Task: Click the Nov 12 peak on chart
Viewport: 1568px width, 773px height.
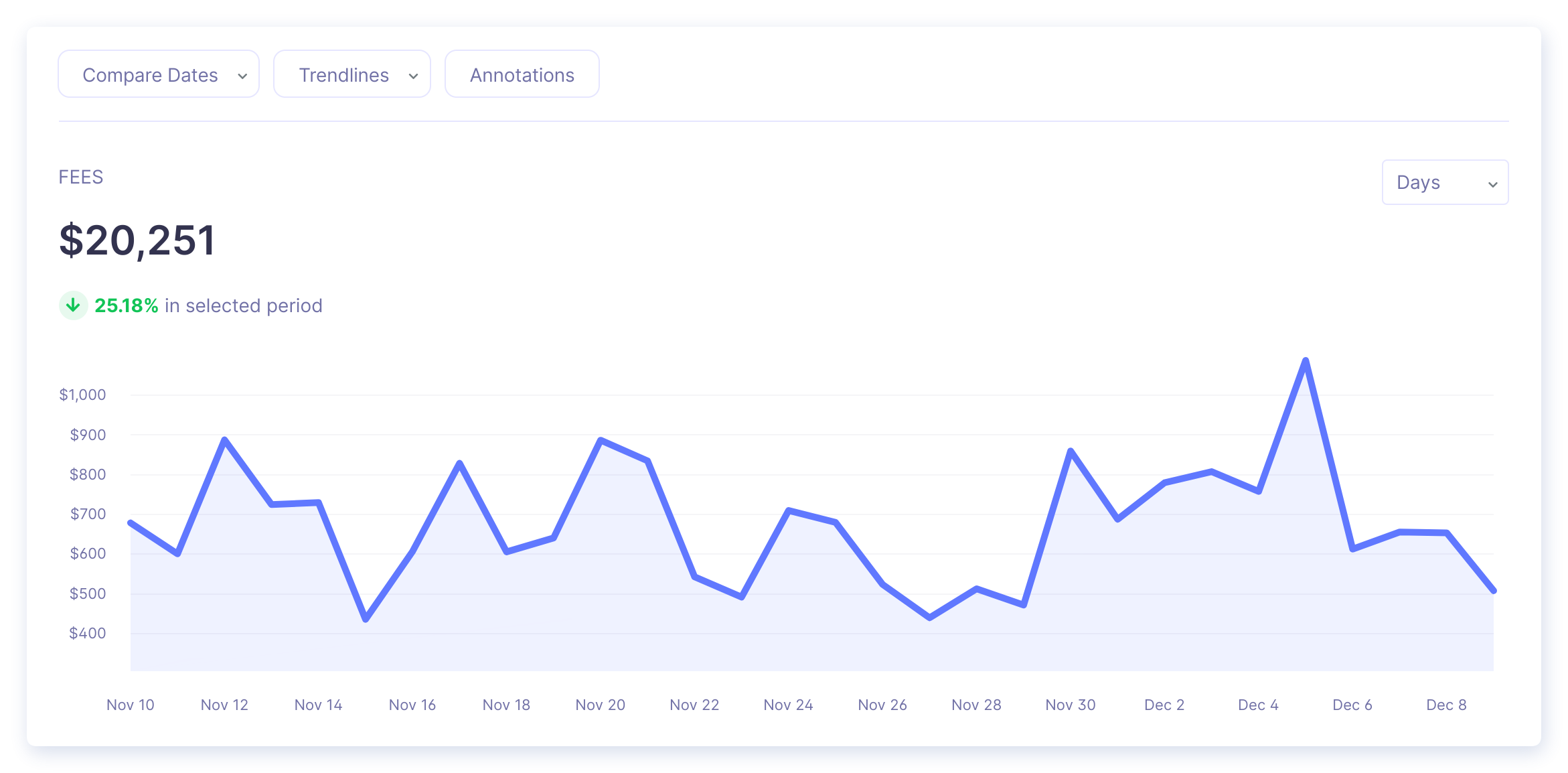Action: coord(224,439)
